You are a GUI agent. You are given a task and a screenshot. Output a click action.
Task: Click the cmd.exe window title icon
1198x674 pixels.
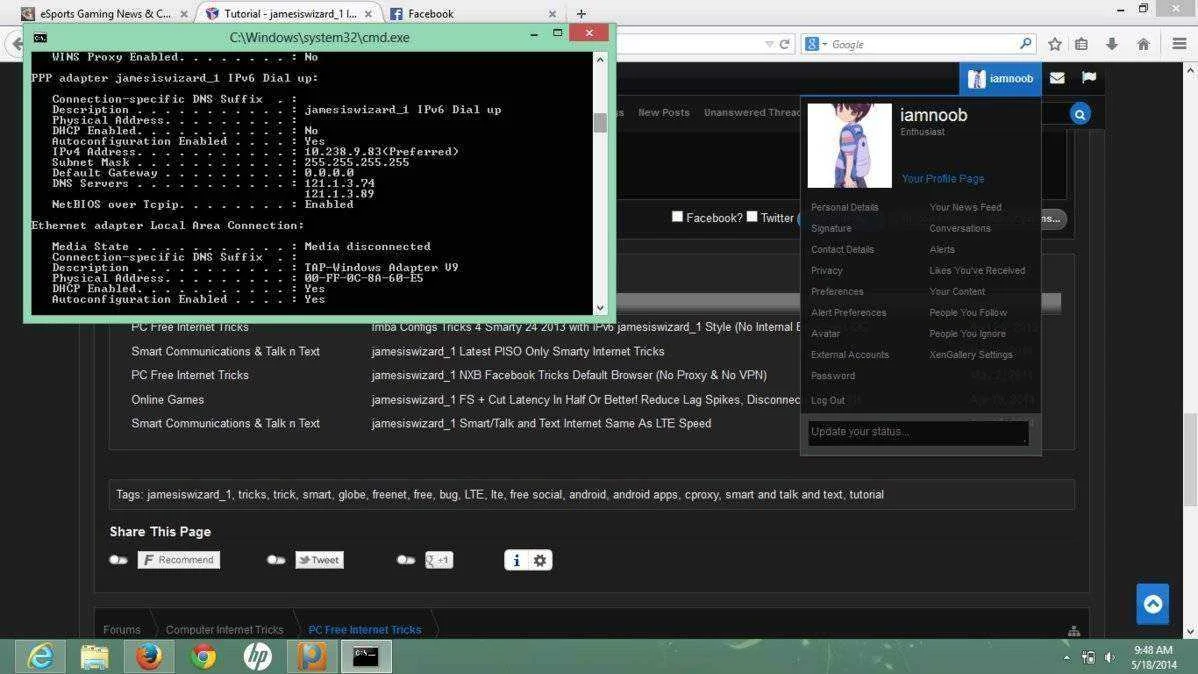(x=40, y=37)
